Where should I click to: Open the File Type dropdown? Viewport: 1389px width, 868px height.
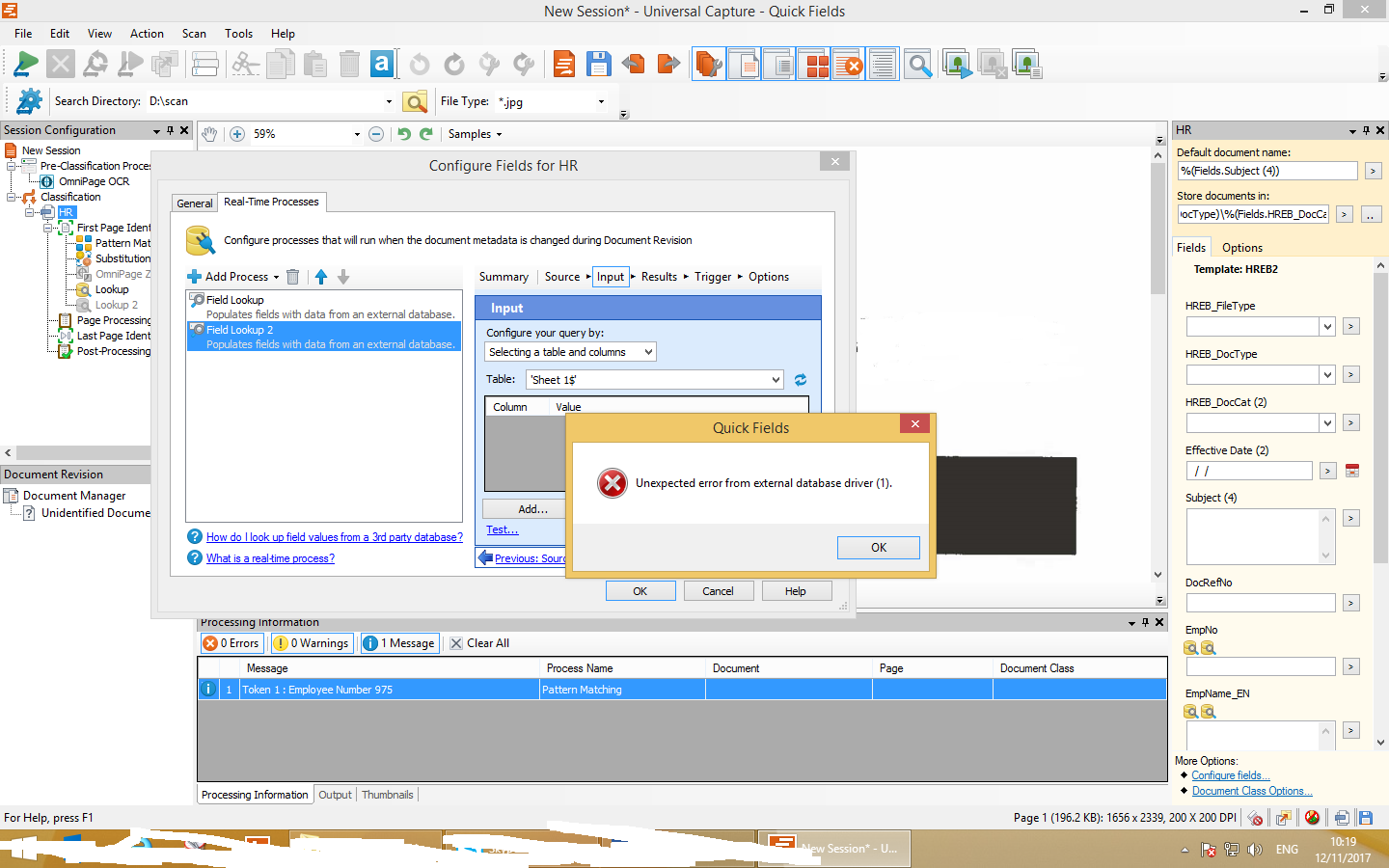tap(601, 101)
